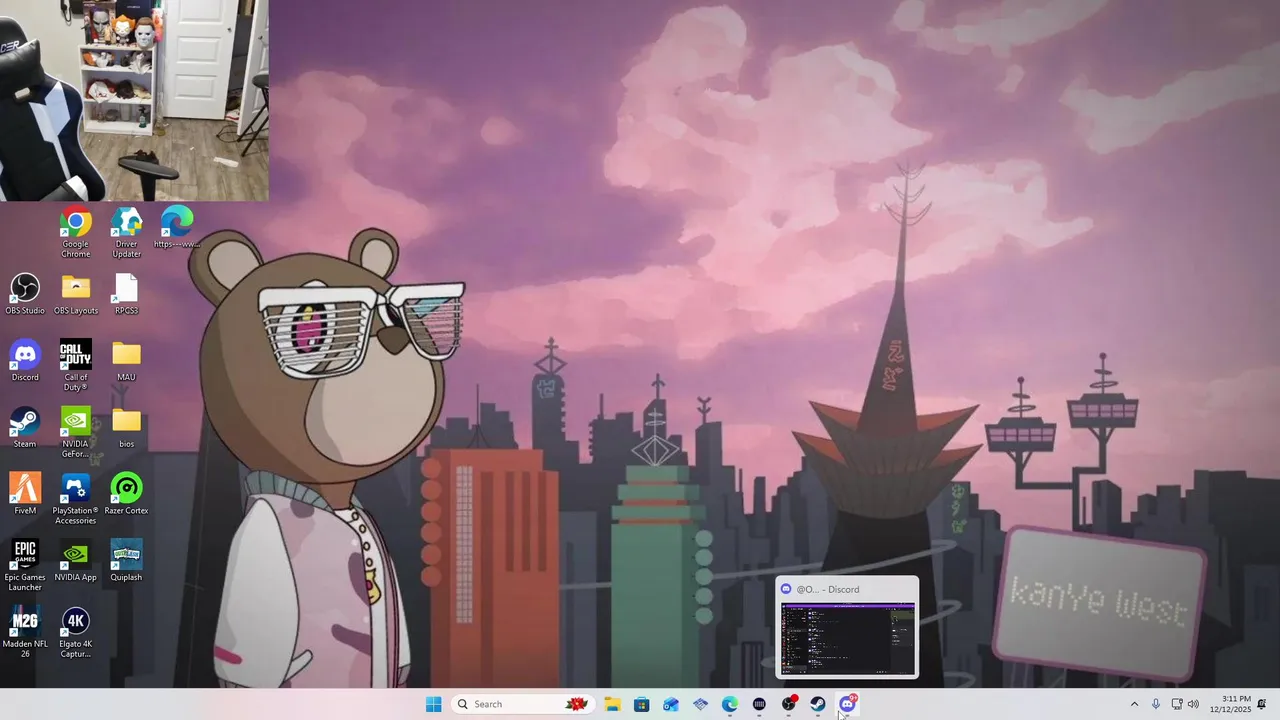1280x720 pixels.
Task: Select OBS Studio desktop icon
Action: click(25, 294)
